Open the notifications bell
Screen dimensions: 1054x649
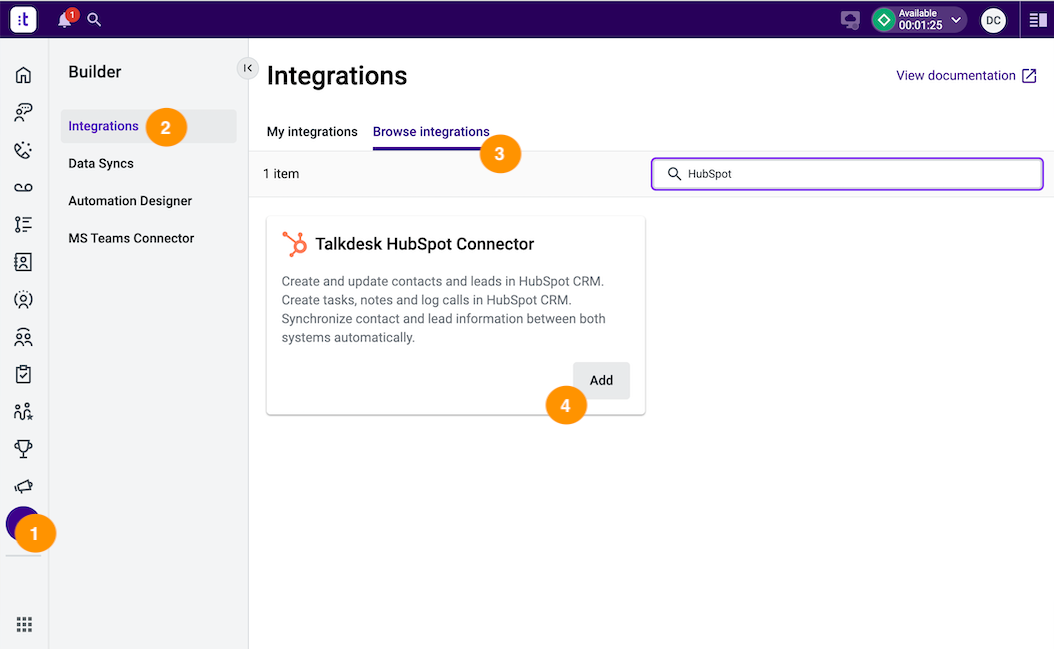click(x=64, y=19)
